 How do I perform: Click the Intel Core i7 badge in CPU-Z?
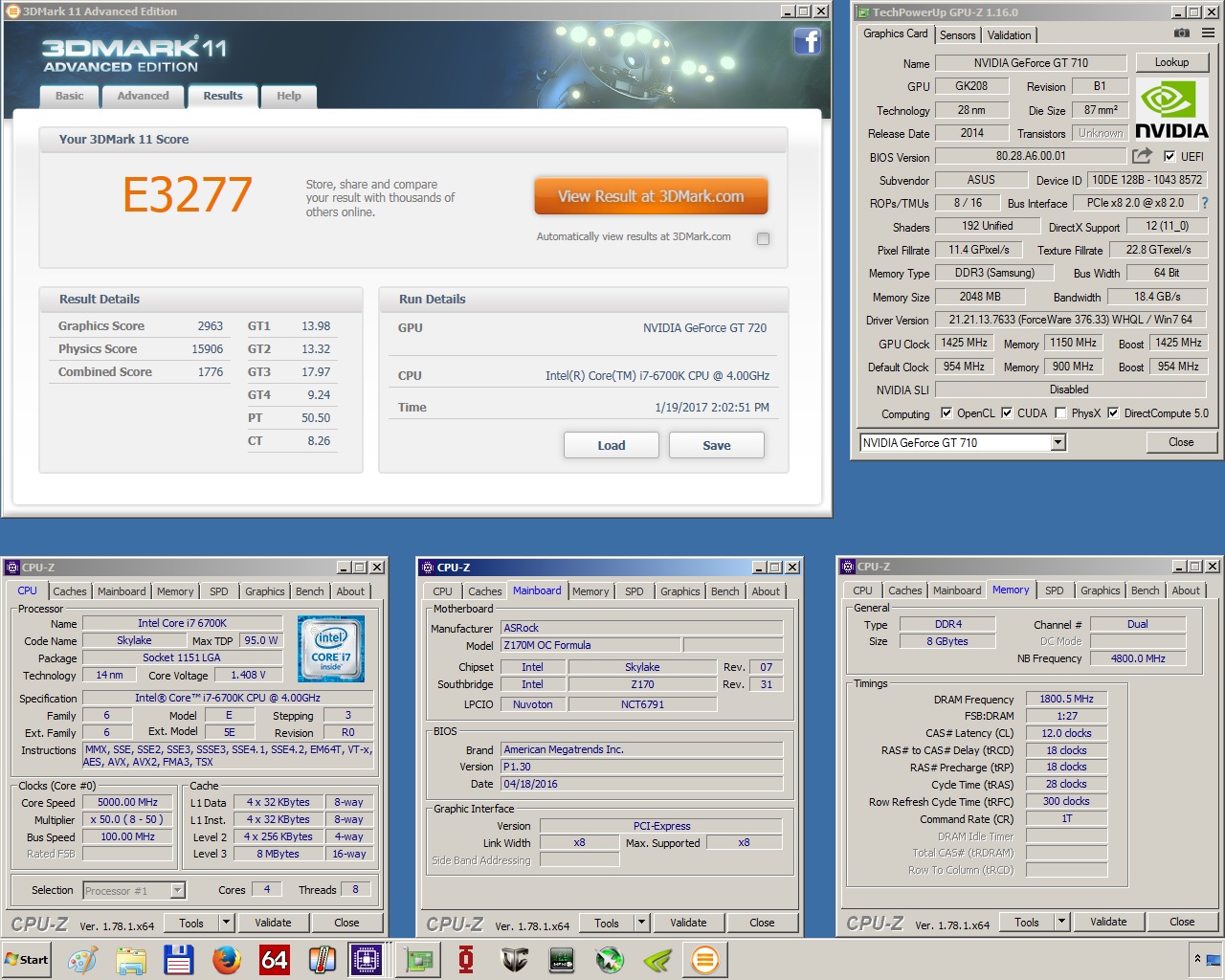coord(331,649)
